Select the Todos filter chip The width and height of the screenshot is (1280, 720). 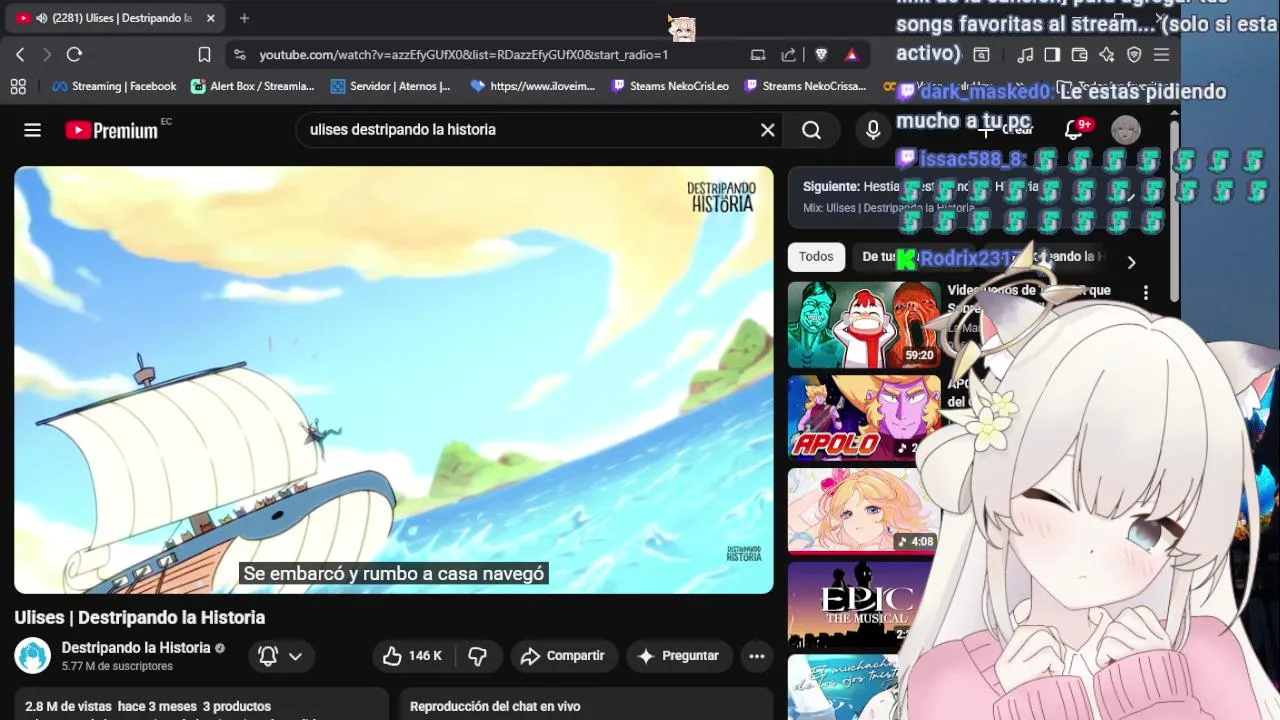pyautogui.click(x=816, y=257)
